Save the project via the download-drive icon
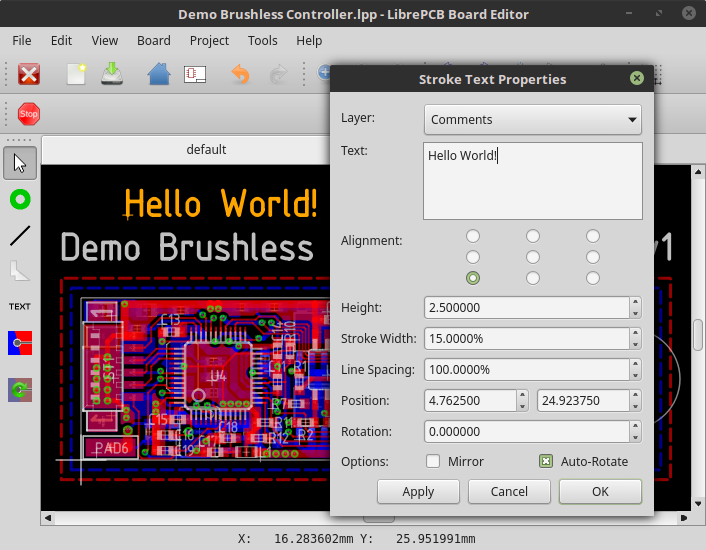The width and height of the screenshot is (706, 550). (x=112, y=74)
